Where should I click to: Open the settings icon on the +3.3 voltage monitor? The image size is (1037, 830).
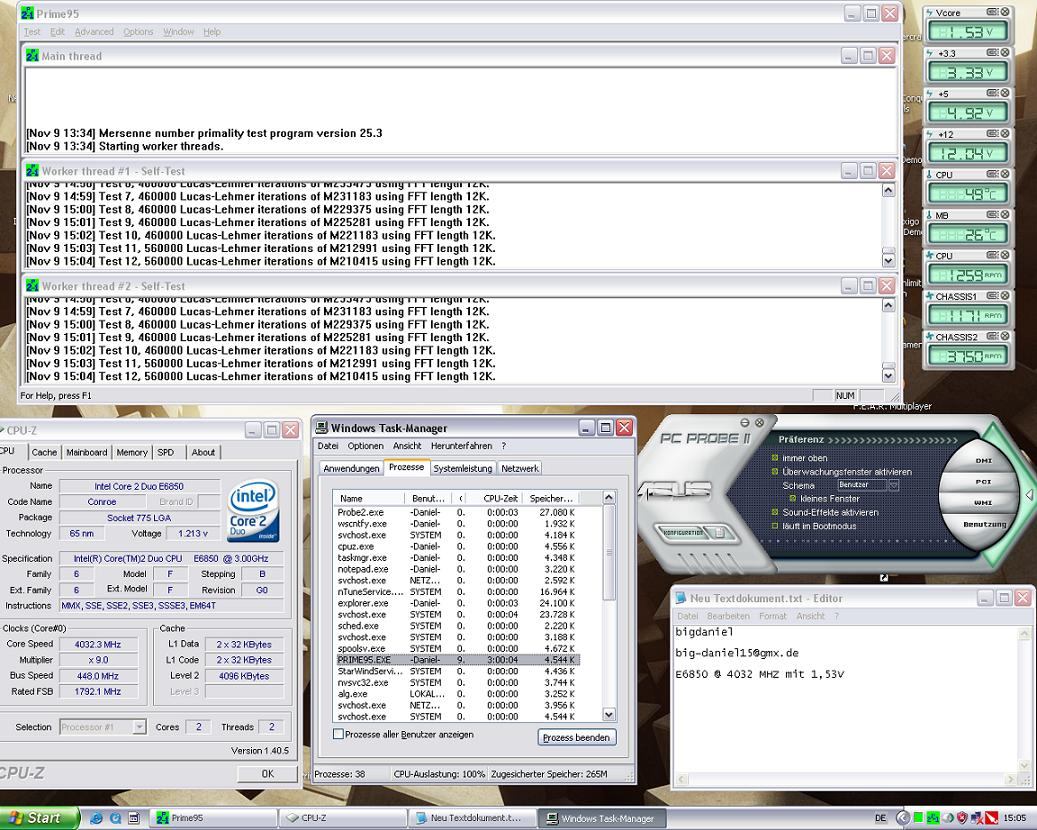pos(992,52)
